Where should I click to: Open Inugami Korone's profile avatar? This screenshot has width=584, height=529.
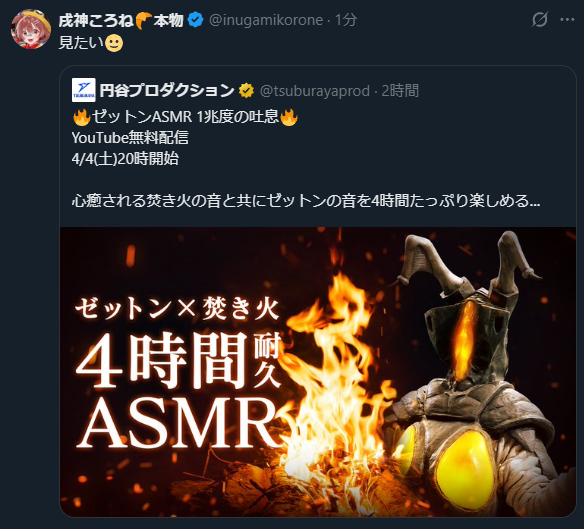31,29
